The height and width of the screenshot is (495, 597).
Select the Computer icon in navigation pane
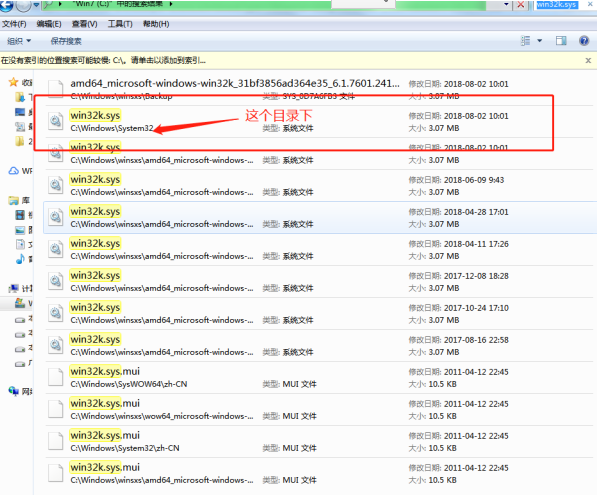[x=14, y=288]
